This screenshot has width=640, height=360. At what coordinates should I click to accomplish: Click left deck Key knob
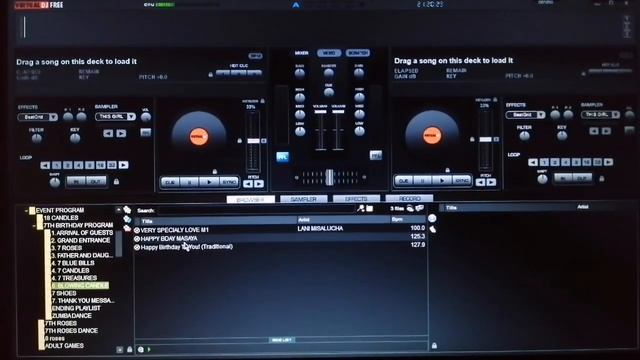click(x=75, y=138)
